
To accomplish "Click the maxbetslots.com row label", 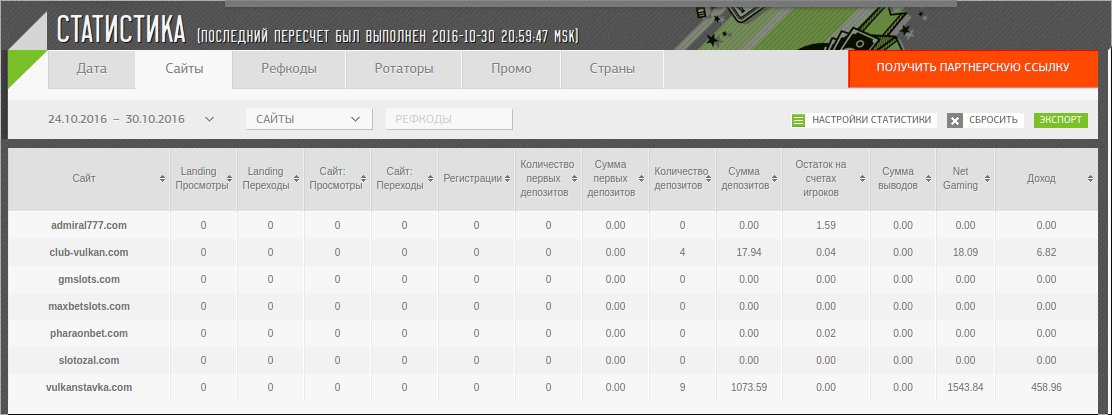I will [x=89, y=306].
